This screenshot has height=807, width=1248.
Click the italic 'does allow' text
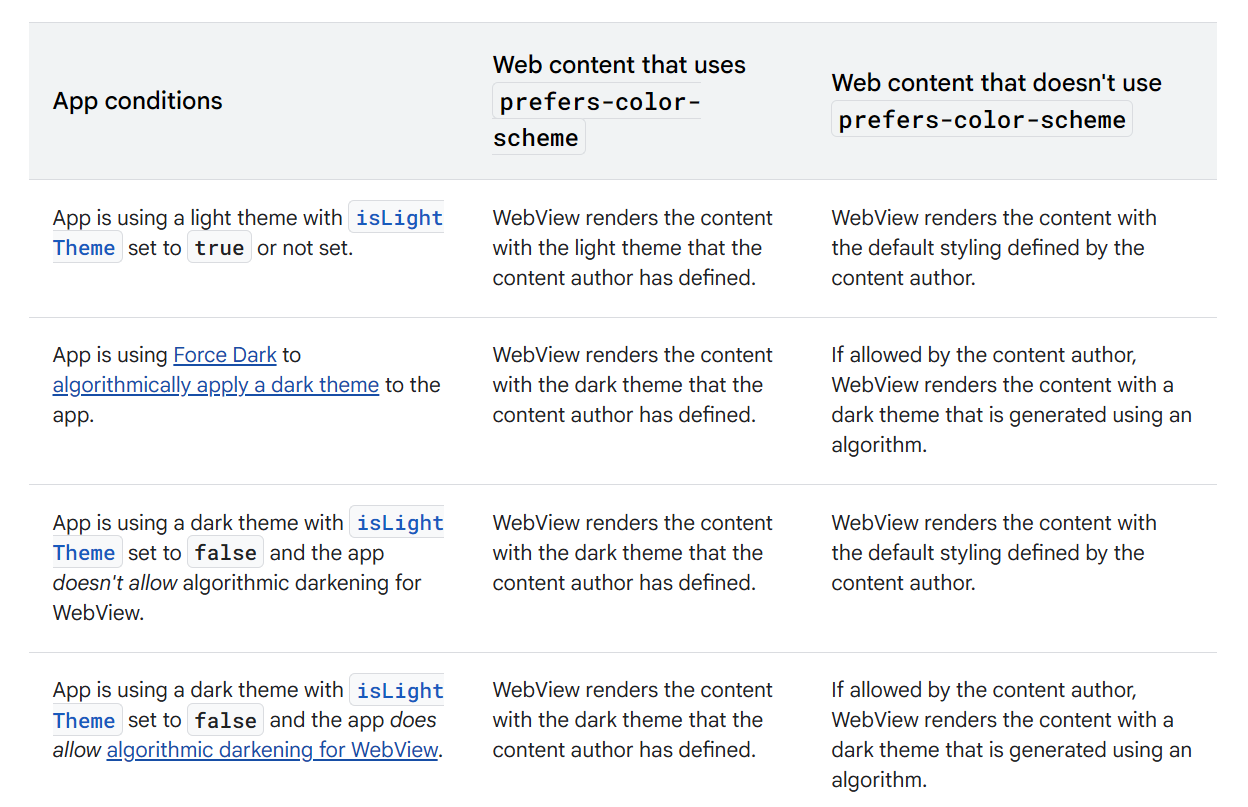coord(245,735)
